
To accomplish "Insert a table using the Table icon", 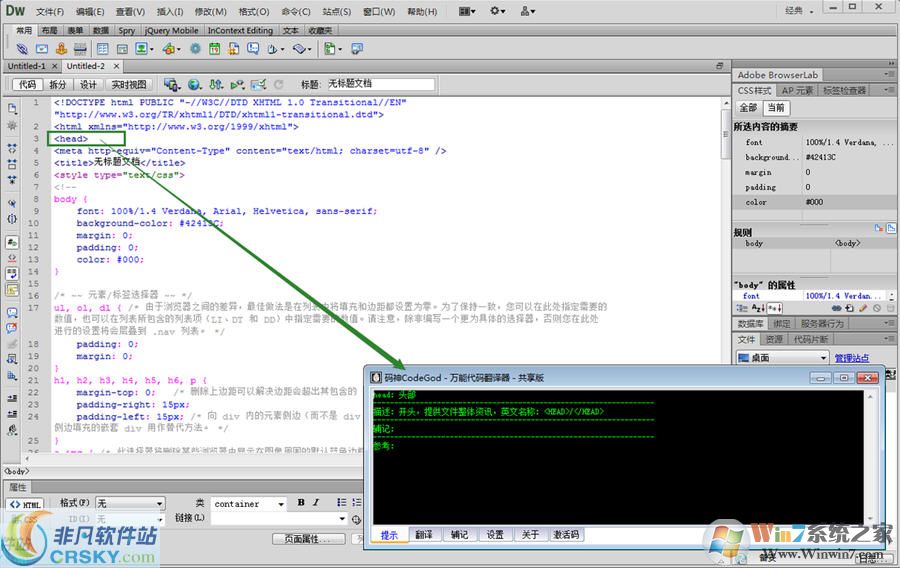I will (100, 48).
